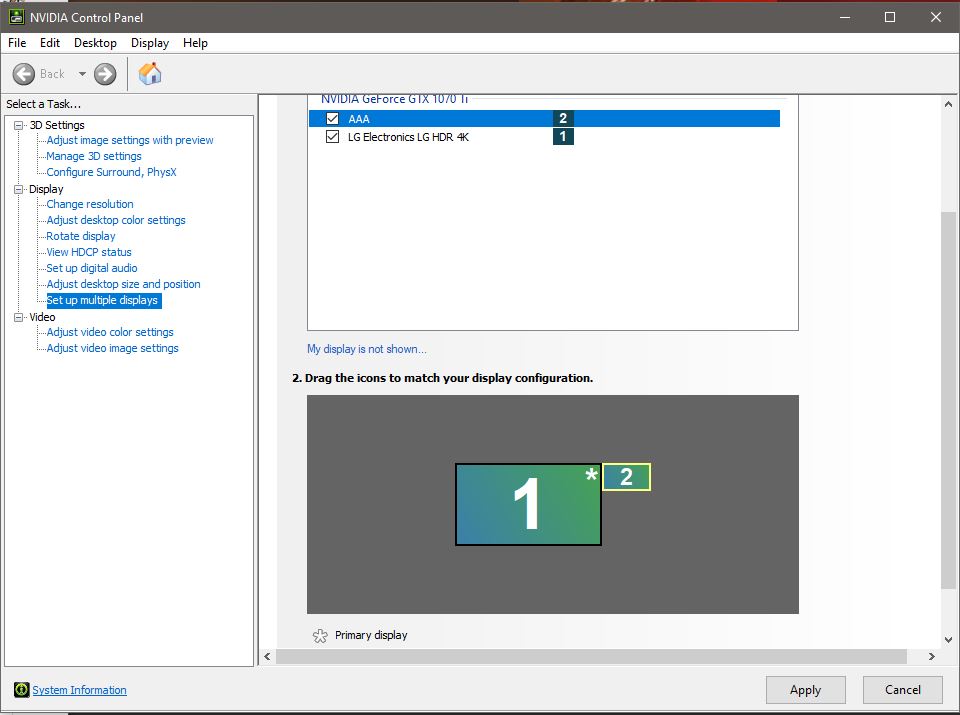Click the Primary display star icon

pyautogui.click(x=320, y=635)
